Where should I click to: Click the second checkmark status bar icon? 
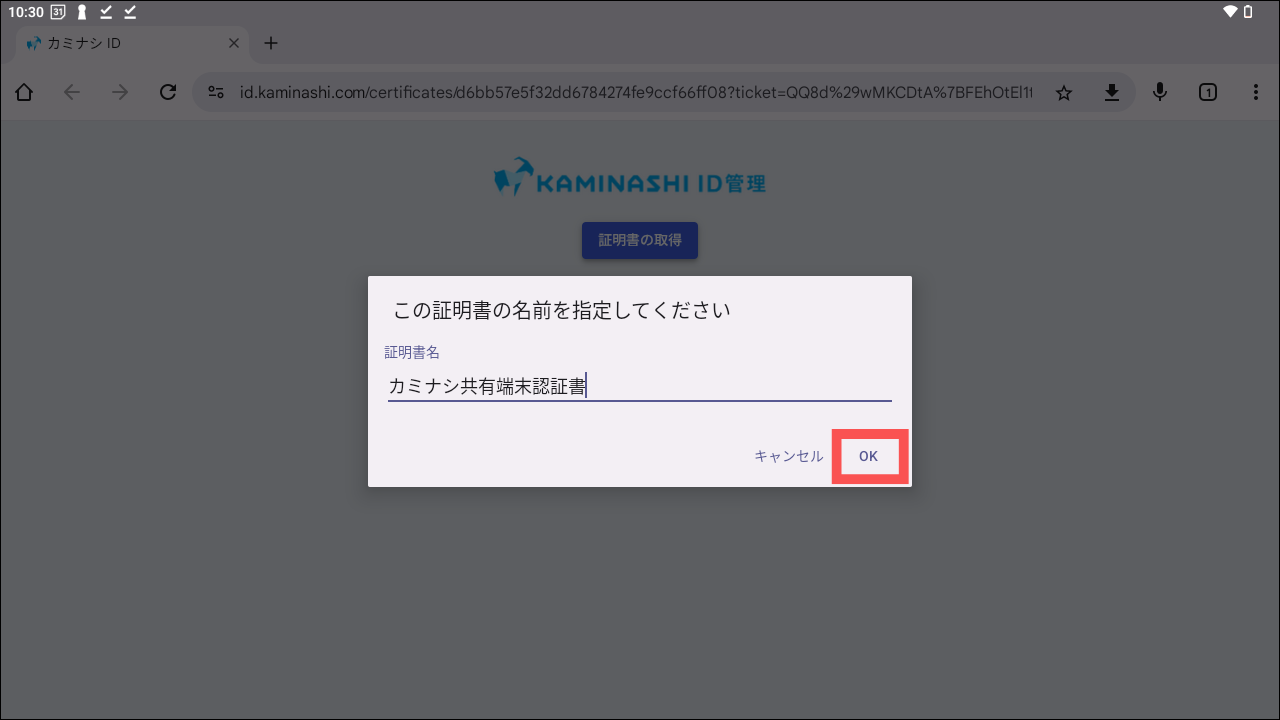pyautogui.click(x=130, y=12)
